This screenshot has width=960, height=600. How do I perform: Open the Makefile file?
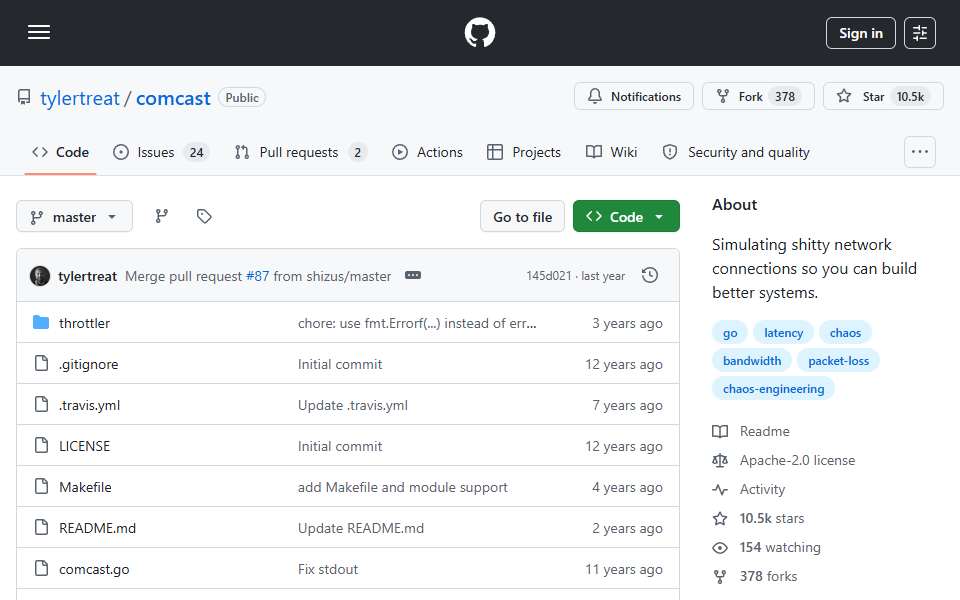pos(85,487)
